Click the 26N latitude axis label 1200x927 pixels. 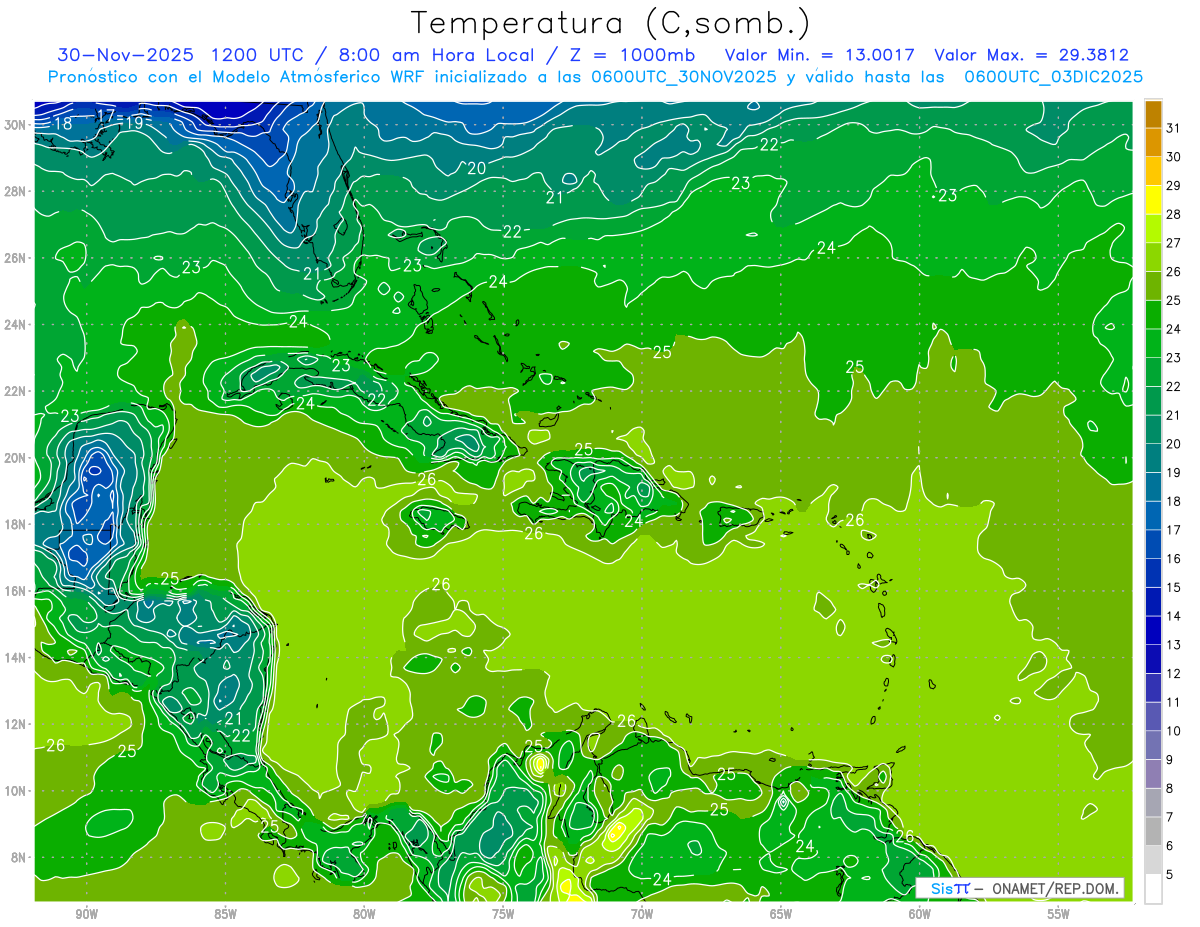point(15,258)
